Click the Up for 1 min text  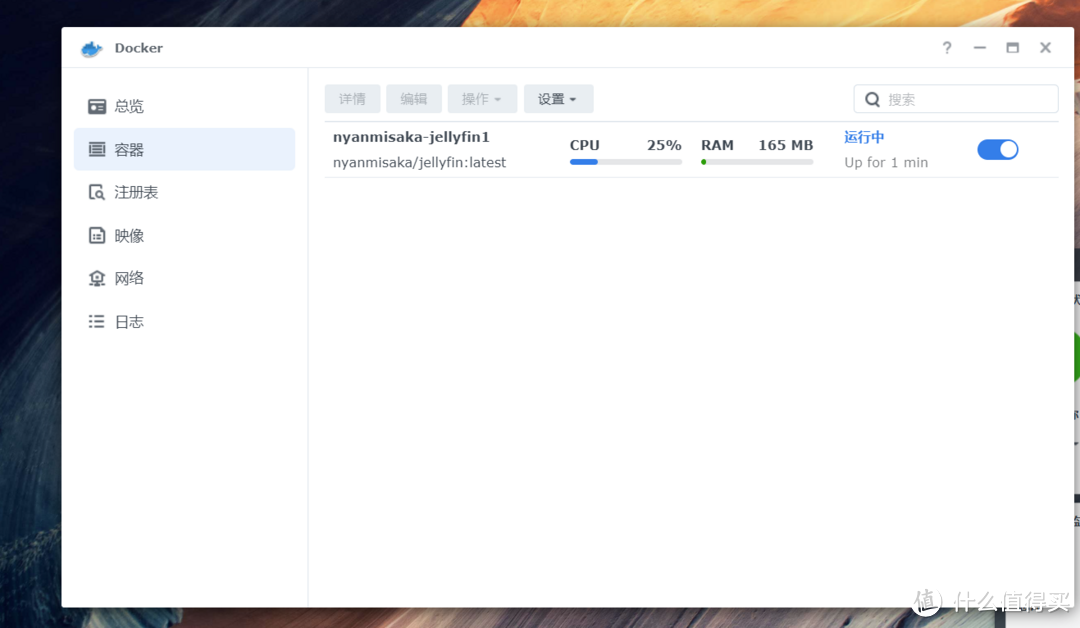886,163
